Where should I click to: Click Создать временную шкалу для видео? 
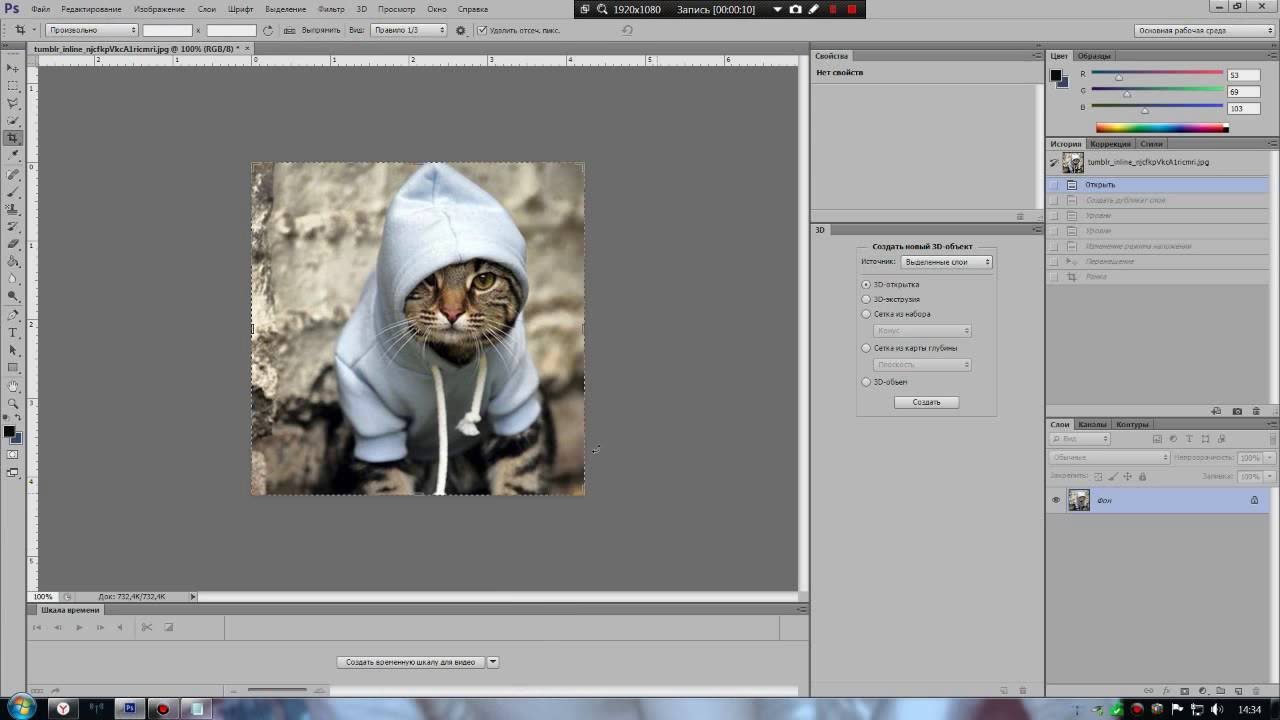click(410, 662)
